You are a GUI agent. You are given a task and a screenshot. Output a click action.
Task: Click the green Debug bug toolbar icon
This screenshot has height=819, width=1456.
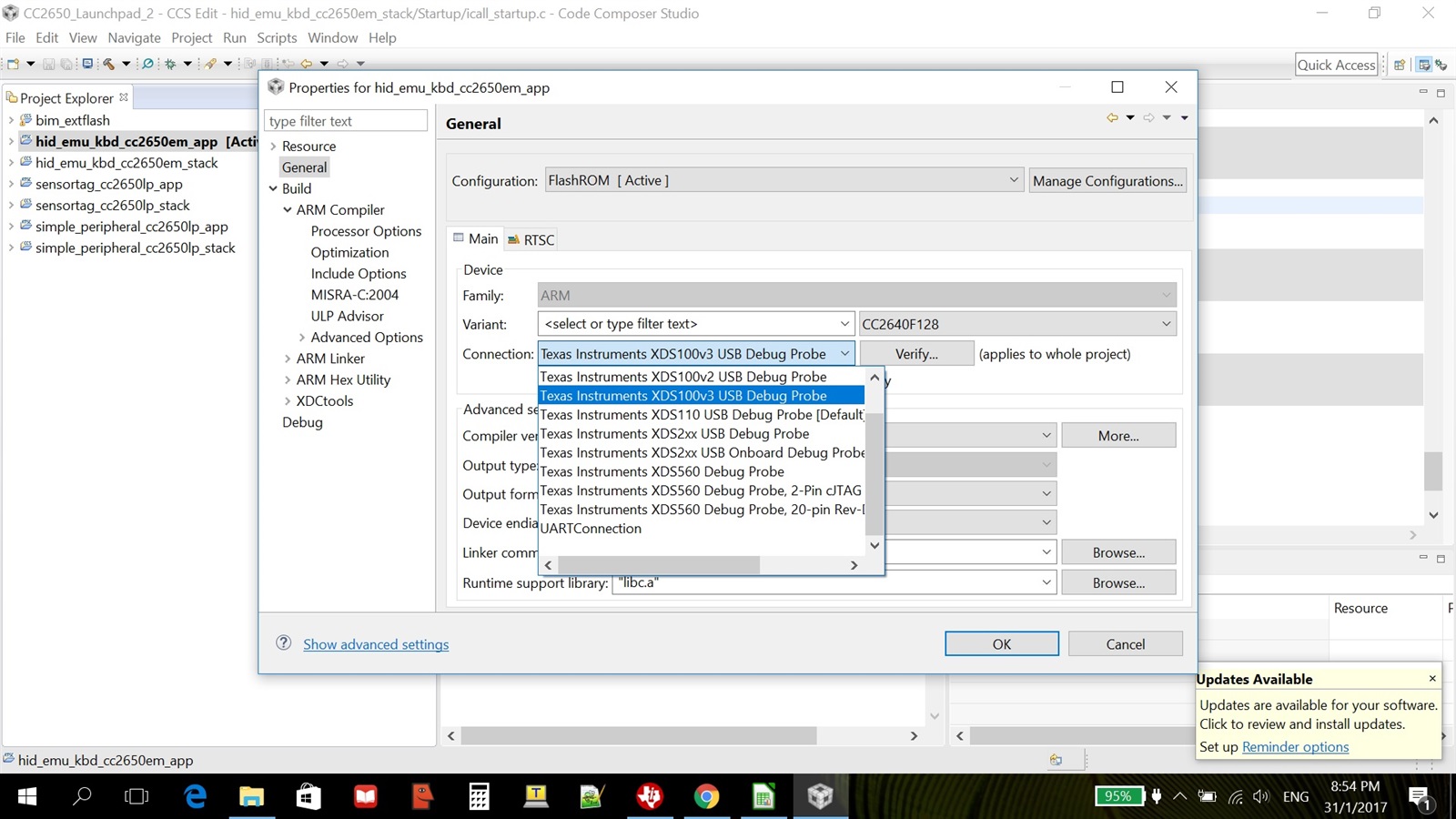[170, 64]
